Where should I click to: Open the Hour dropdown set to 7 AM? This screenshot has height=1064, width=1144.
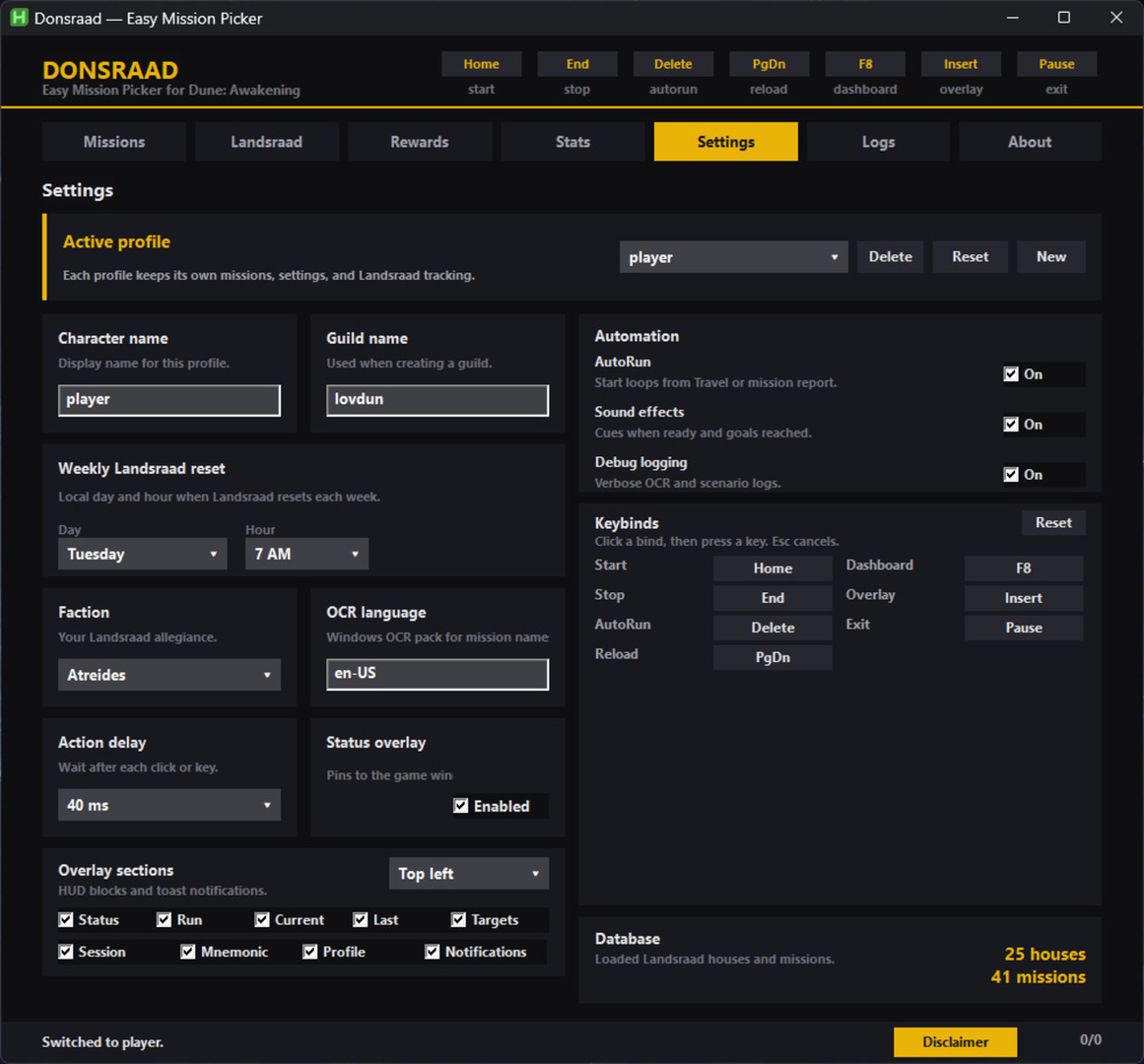306,555
